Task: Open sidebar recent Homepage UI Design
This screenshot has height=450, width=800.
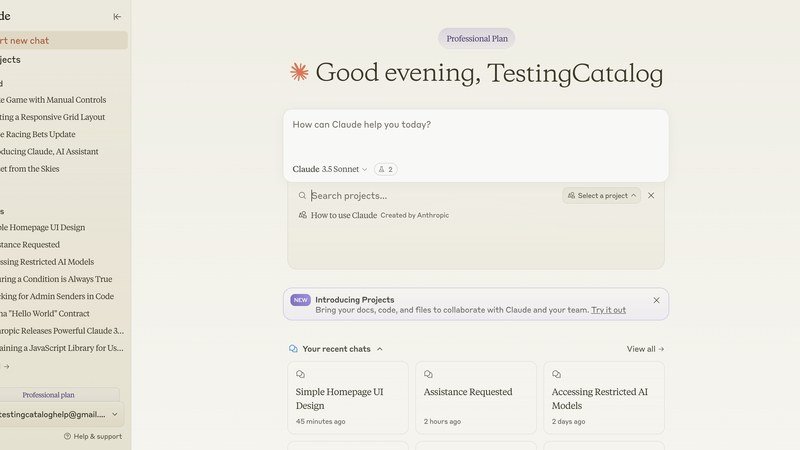Action: click(x=42, y=228)
